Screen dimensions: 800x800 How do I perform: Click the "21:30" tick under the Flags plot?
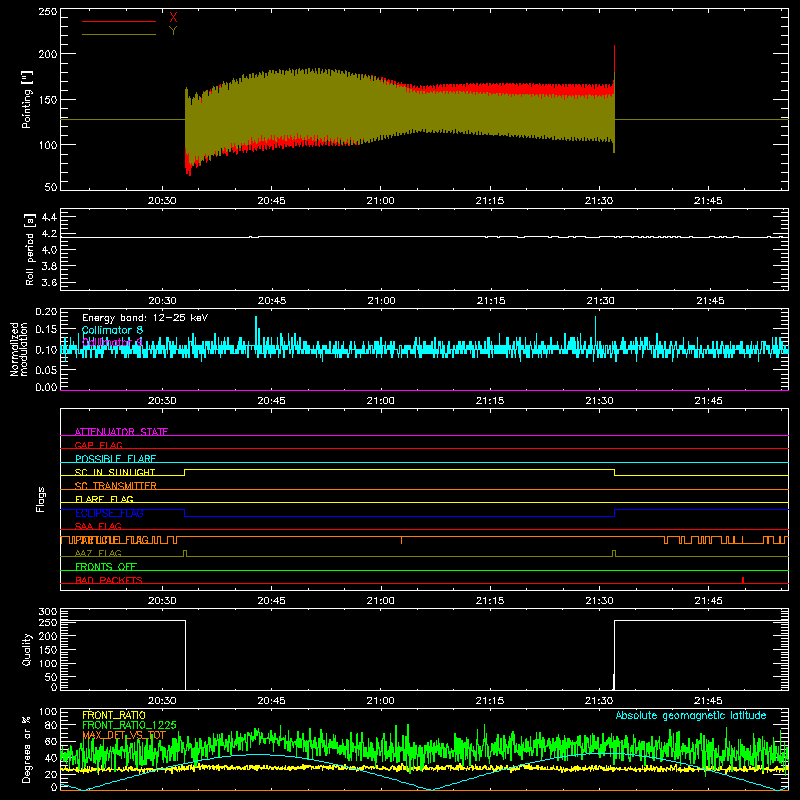599,601
